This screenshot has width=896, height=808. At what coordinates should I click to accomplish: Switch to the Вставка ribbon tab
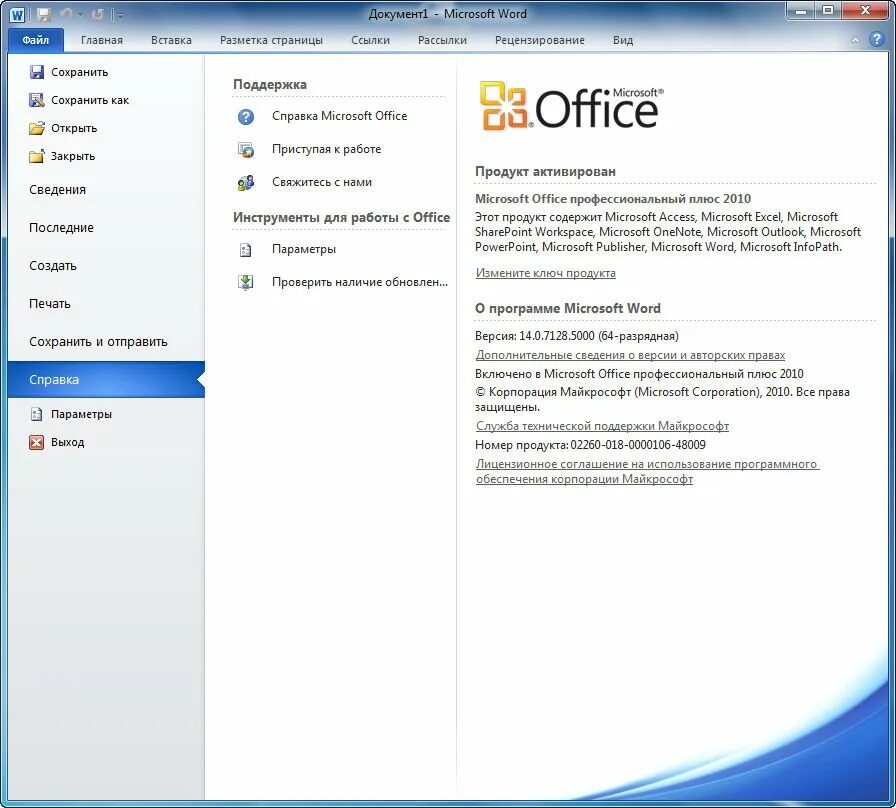coord(171,40)
